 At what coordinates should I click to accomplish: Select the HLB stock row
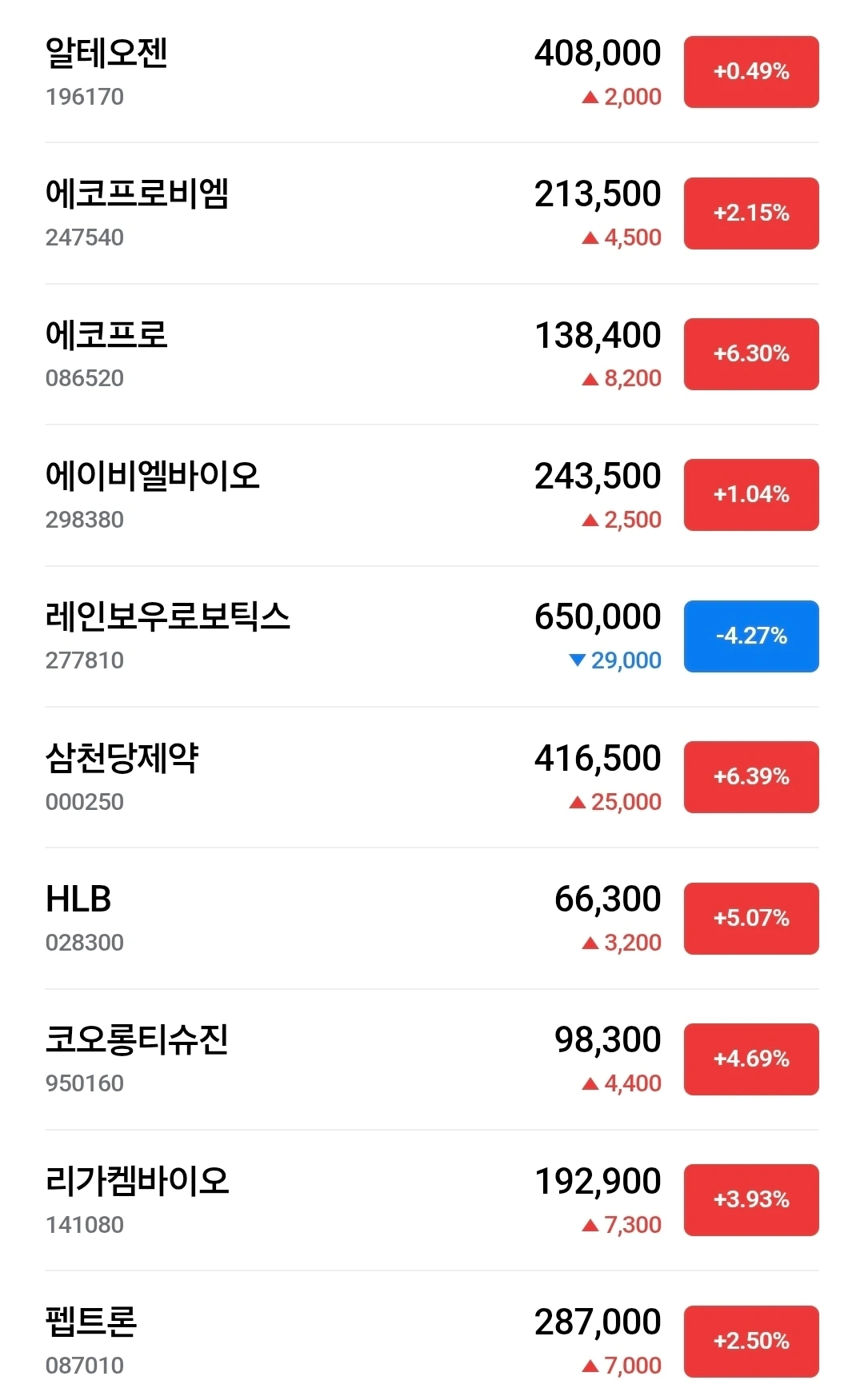(432, 919)
